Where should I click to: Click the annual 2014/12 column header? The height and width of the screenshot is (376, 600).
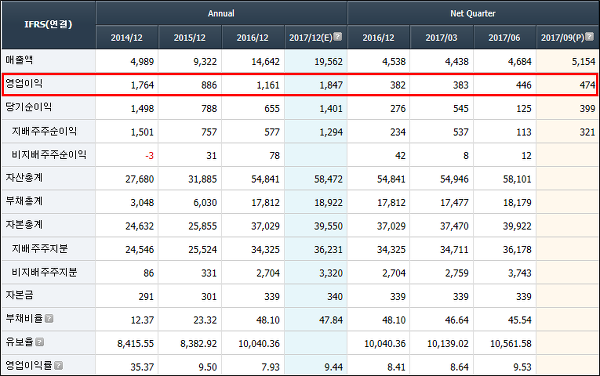coord(127,37)
